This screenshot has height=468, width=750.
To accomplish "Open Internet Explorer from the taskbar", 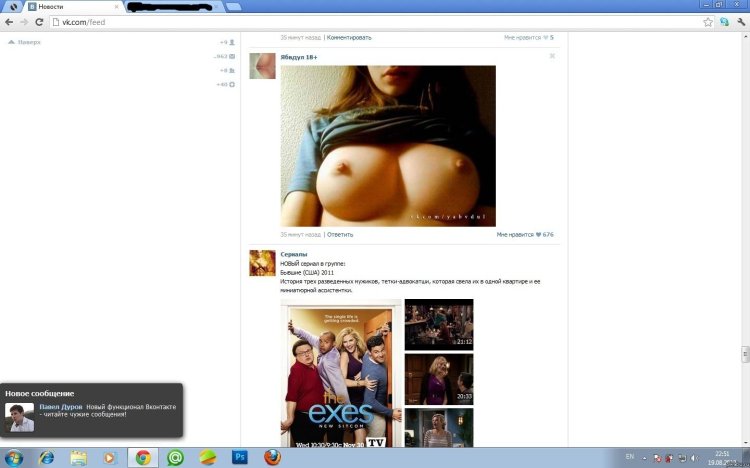I will (46, 457).
